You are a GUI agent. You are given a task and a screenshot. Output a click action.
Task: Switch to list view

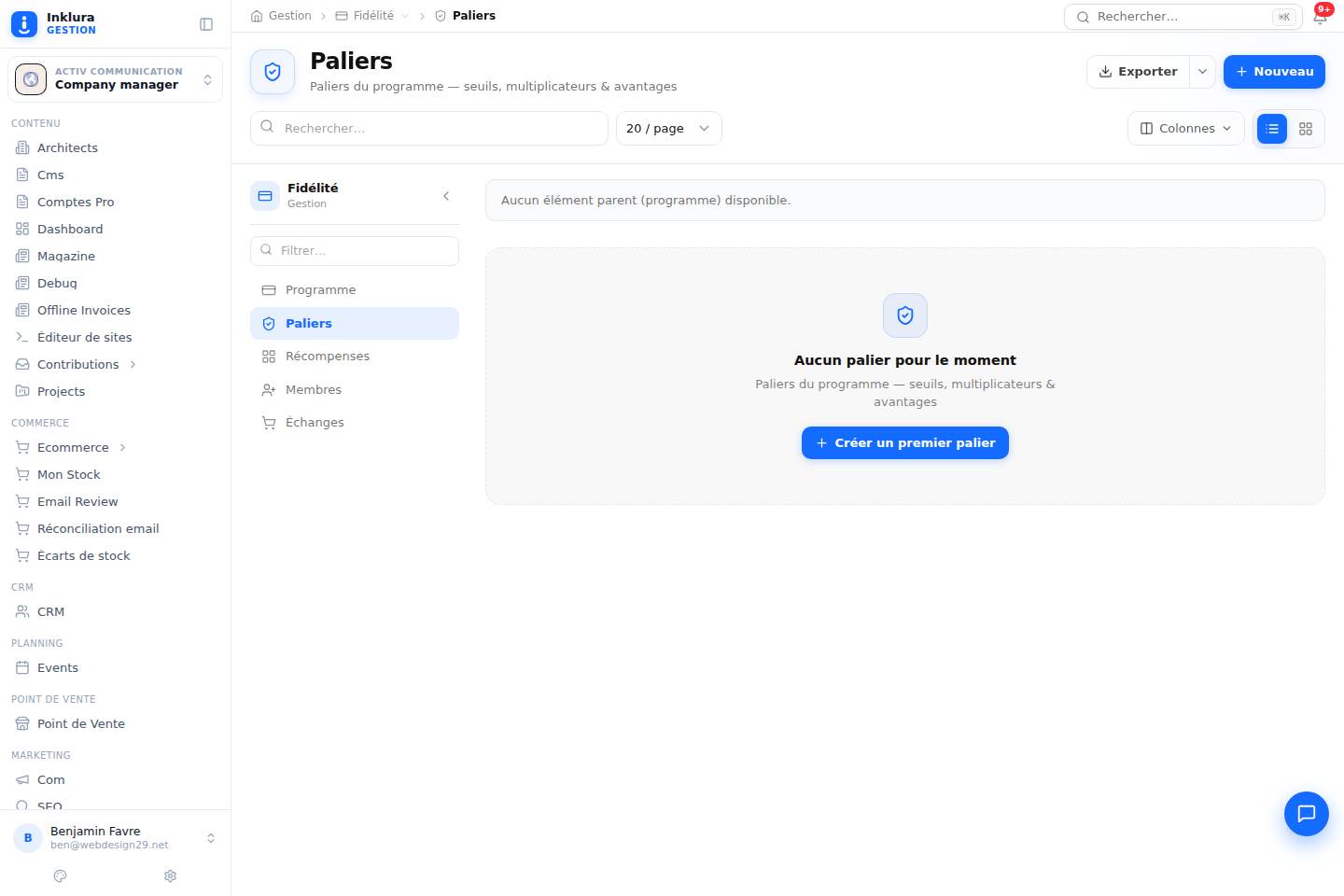coord(1271,129)
